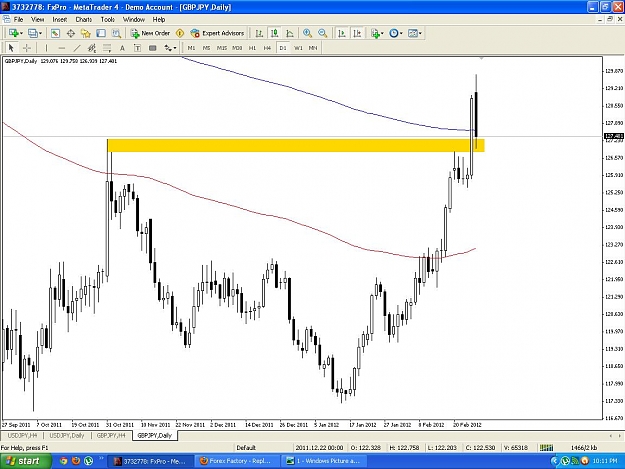Switch timeframe to H4

point(267,48)
